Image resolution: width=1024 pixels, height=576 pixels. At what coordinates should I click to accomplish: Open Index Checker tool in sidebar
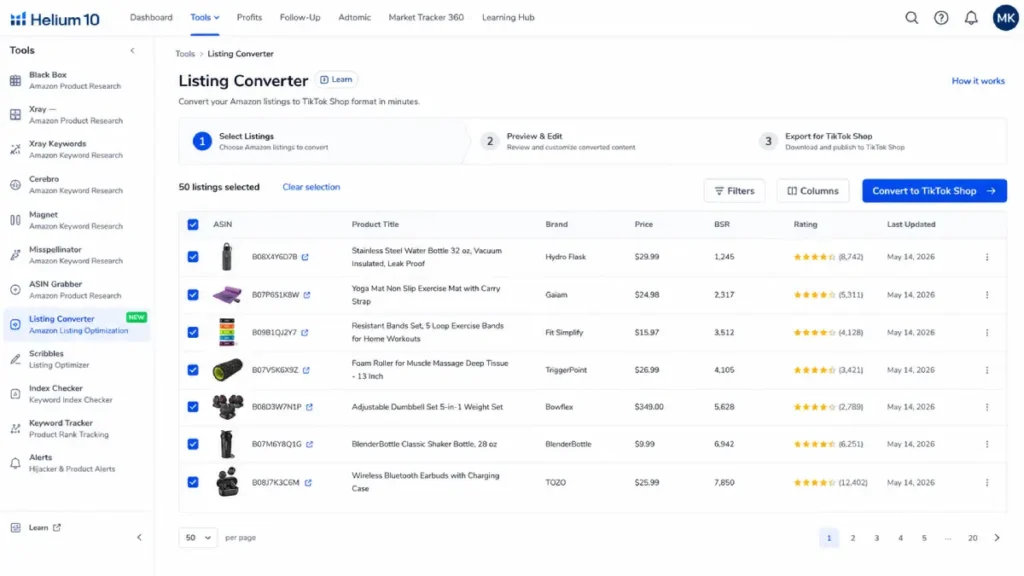[x=76, y=394]
